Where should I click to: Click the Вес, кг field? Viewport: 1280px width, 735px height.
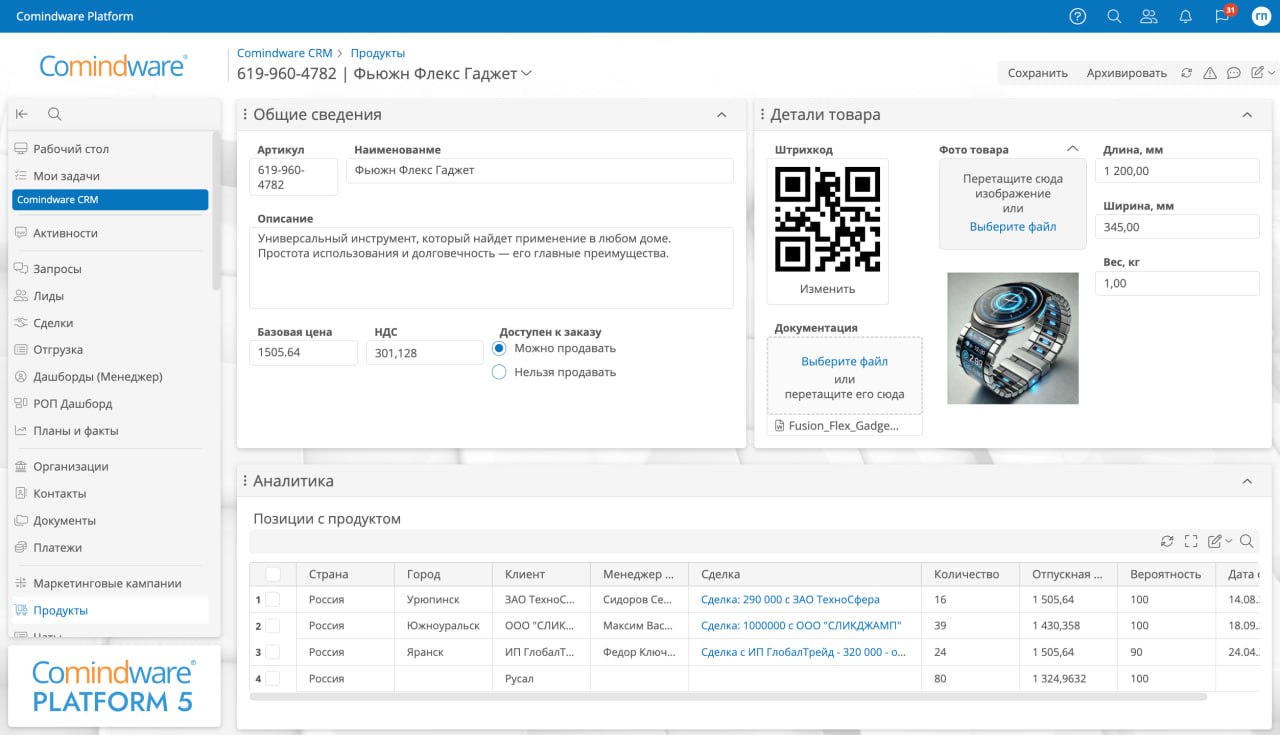pyautogui.click(x=1177, y=283)
